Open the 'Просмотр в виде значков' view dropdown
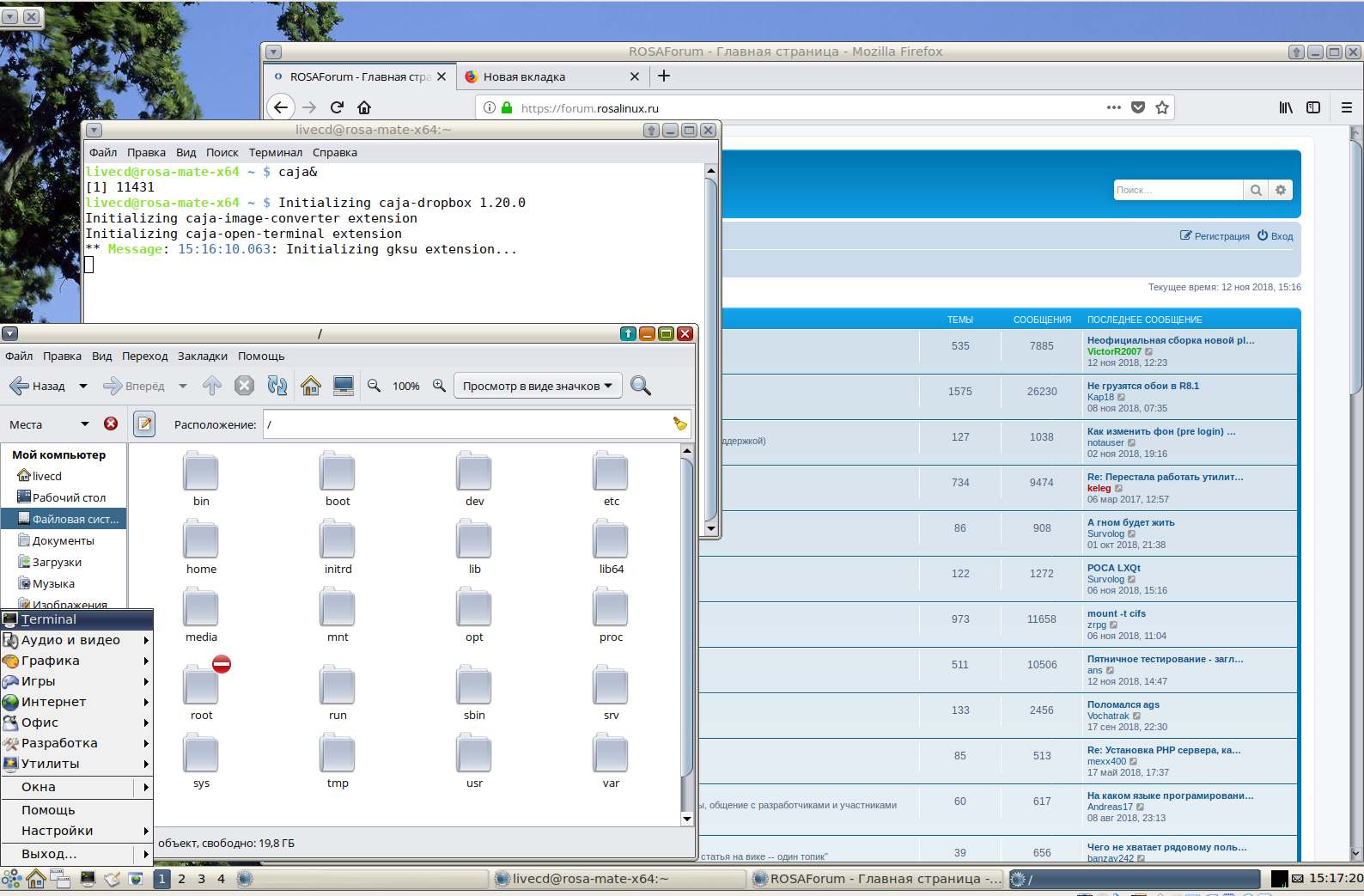The height and width of the screenshot is (896, 1364). (537, 386)
